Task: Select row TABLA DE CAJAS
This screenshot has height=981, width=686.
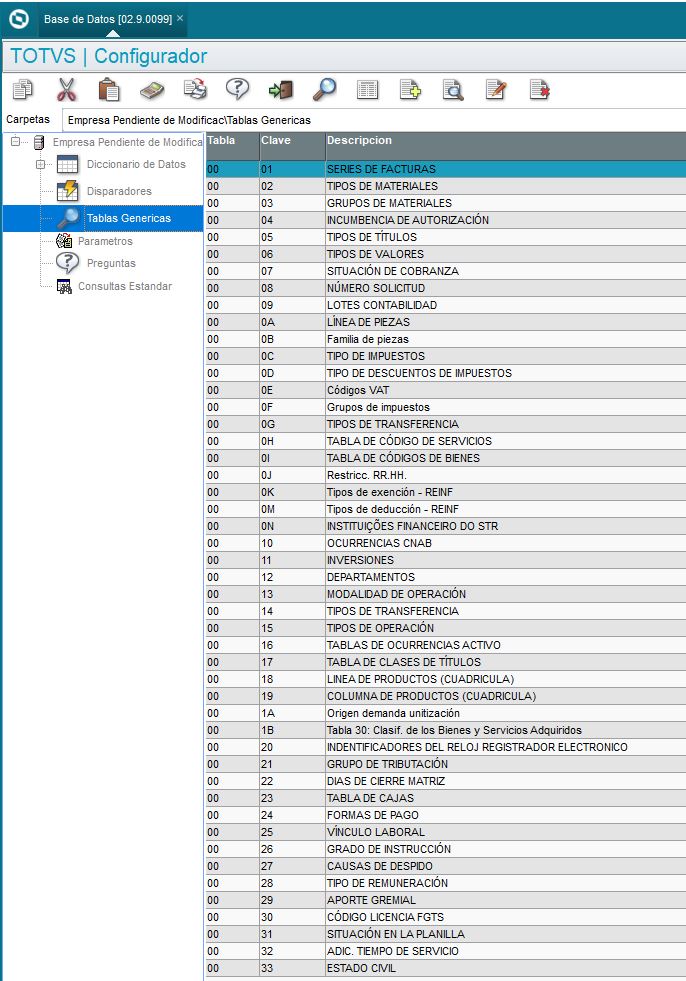Action: (446, 798)
